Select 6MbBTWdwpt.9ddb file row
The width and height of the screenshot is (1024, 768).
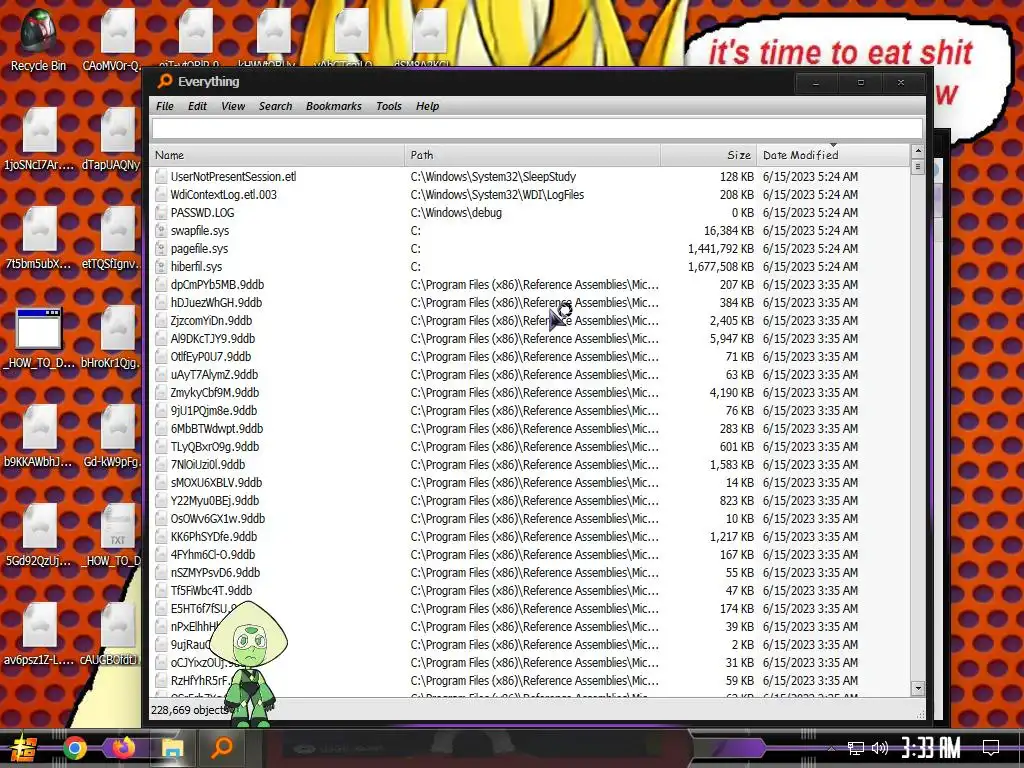coord(530,428)
